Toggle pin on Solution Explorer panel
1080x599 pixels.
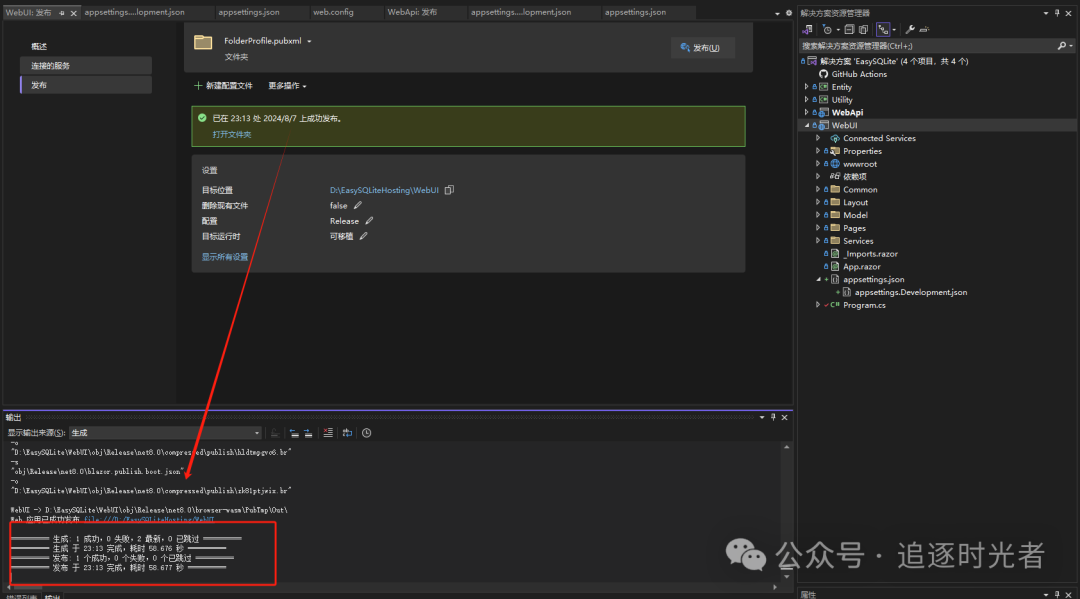point(1059,13)
